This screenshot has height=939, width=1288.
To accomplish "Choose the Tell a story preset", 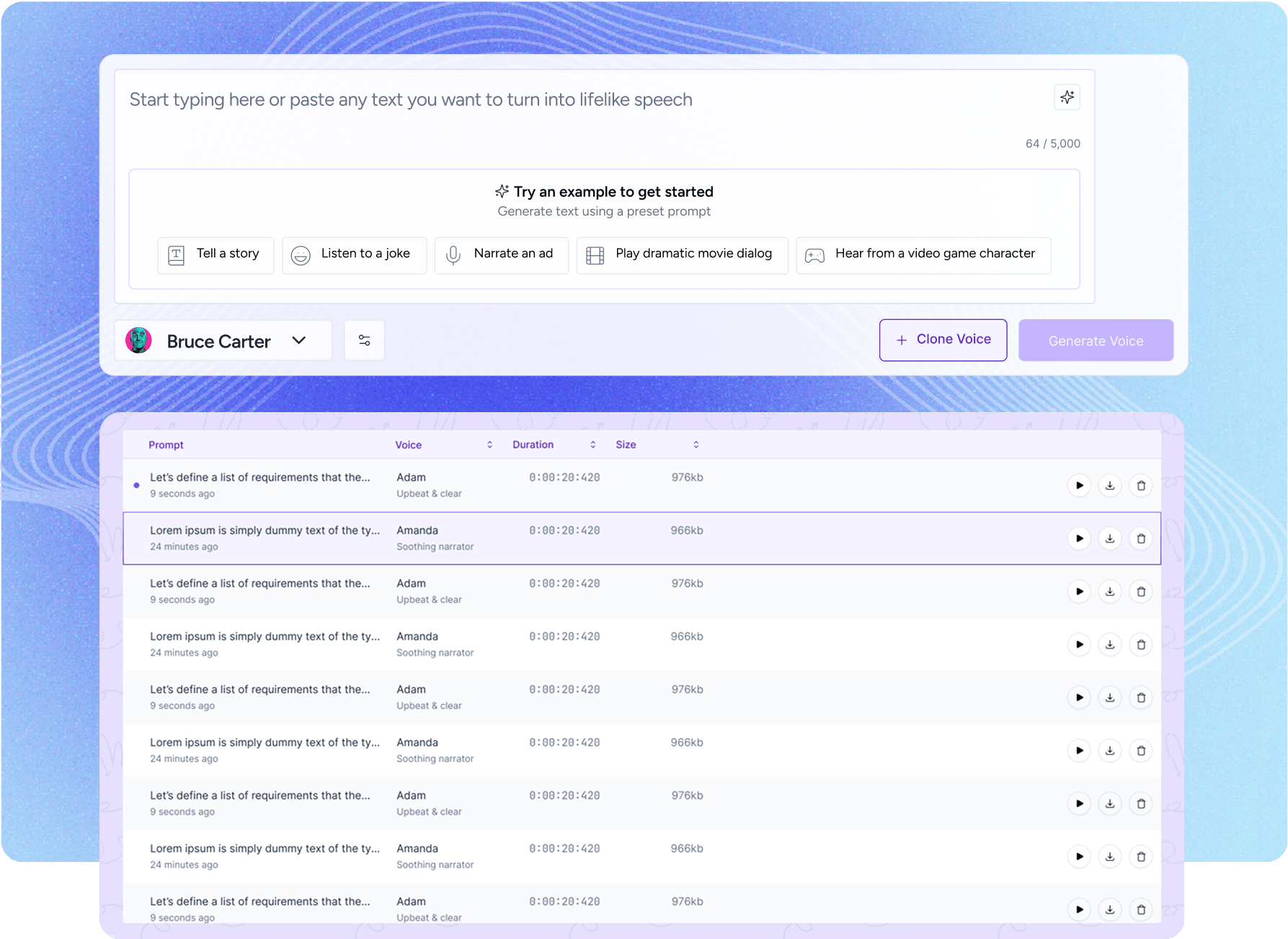I will pos(216,255).
